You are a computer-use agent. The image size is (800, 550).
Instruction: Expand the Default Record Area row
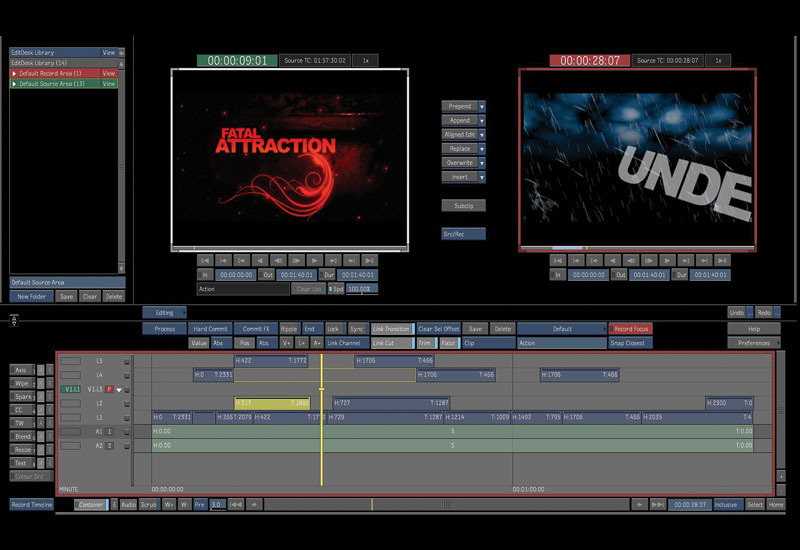pos(14,73)
